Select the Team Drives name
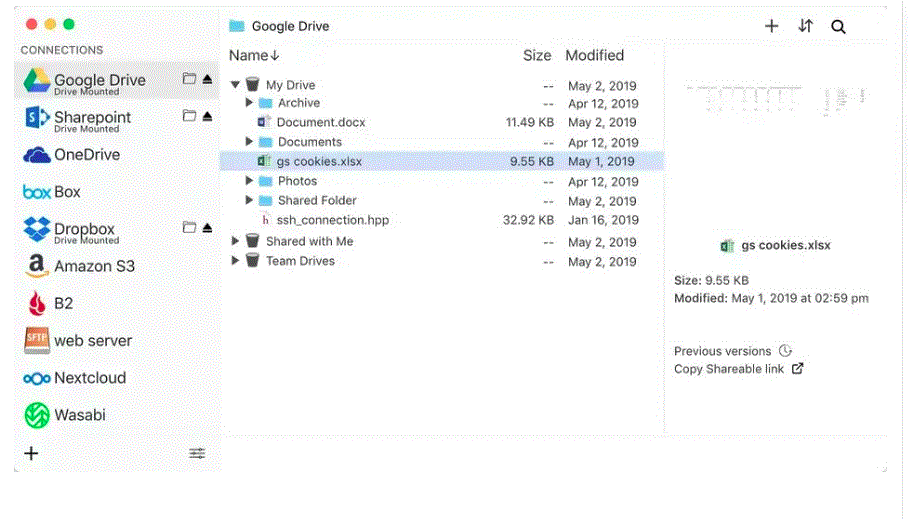Viewport: 908px width, 519px height. click(301, 261)
